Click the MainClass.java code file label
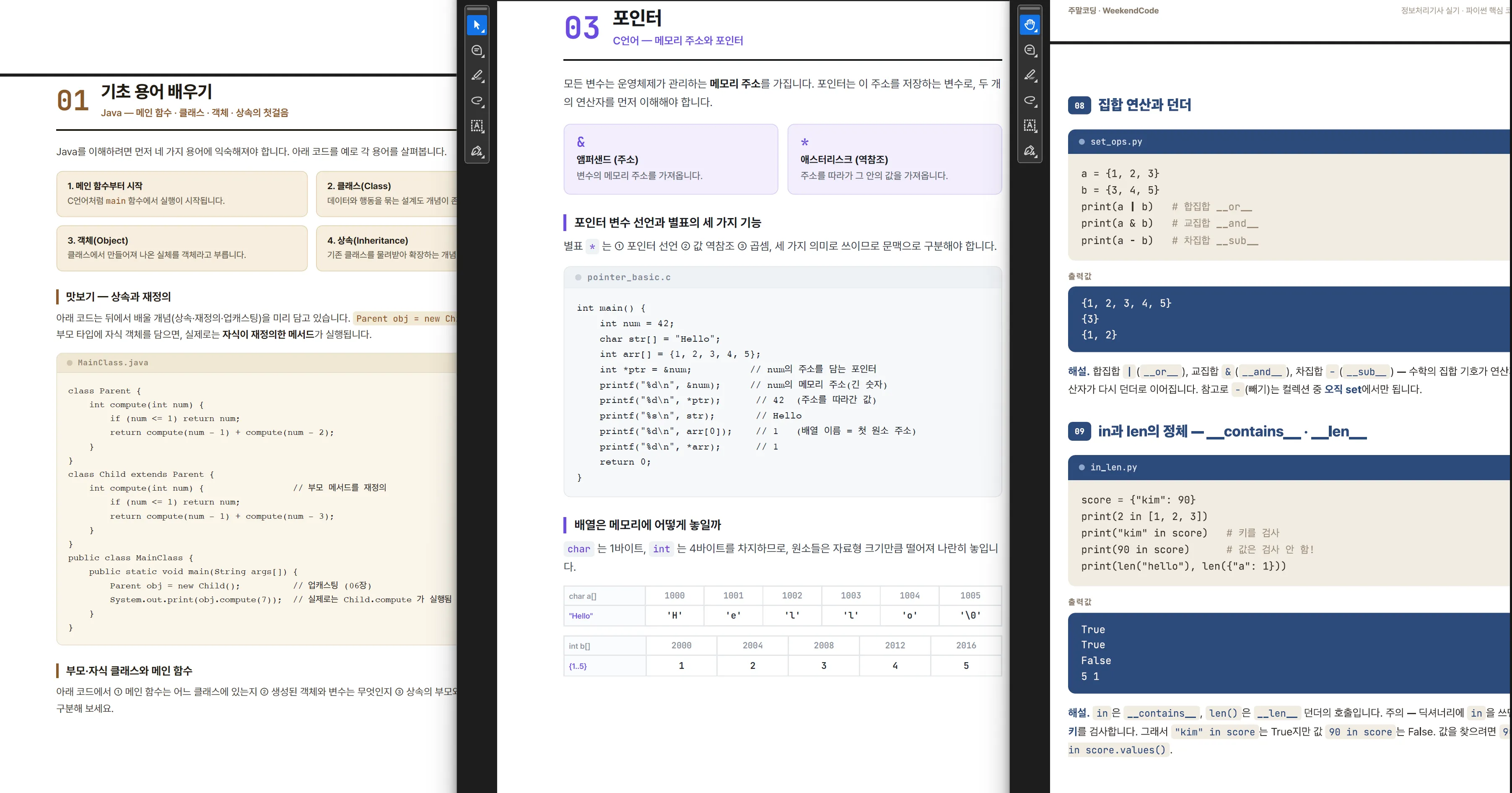The width and height of the screenshot is (1512, 793). pyautogui.click(x=113, y=362)
